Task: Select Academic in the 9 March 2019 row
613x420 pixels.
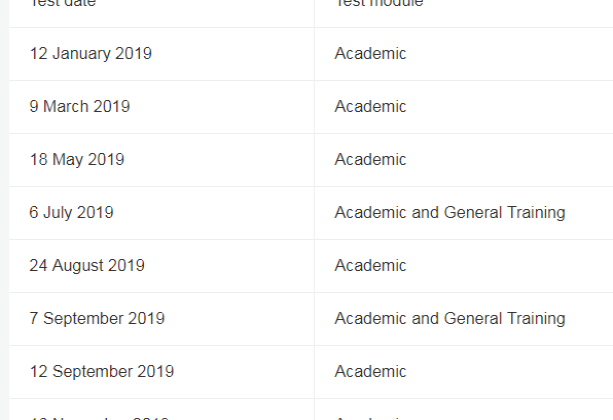Action: pyautogui.click(x=370, y=107)
